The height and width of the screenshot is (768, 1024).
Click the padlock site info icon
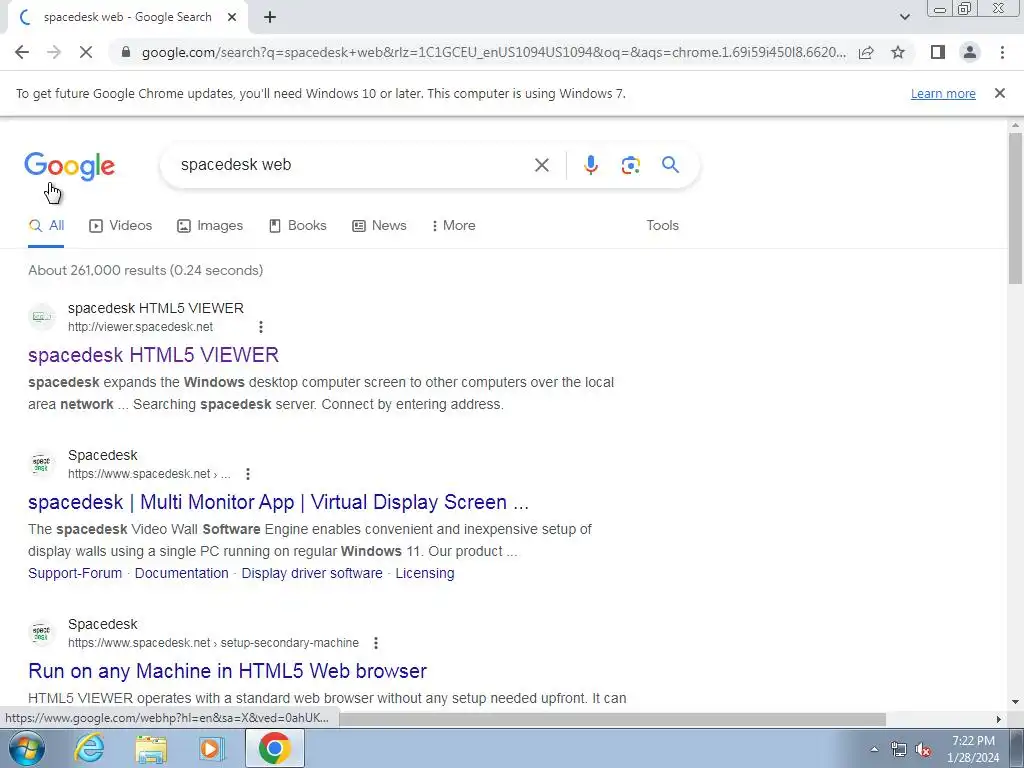[126, 52]
